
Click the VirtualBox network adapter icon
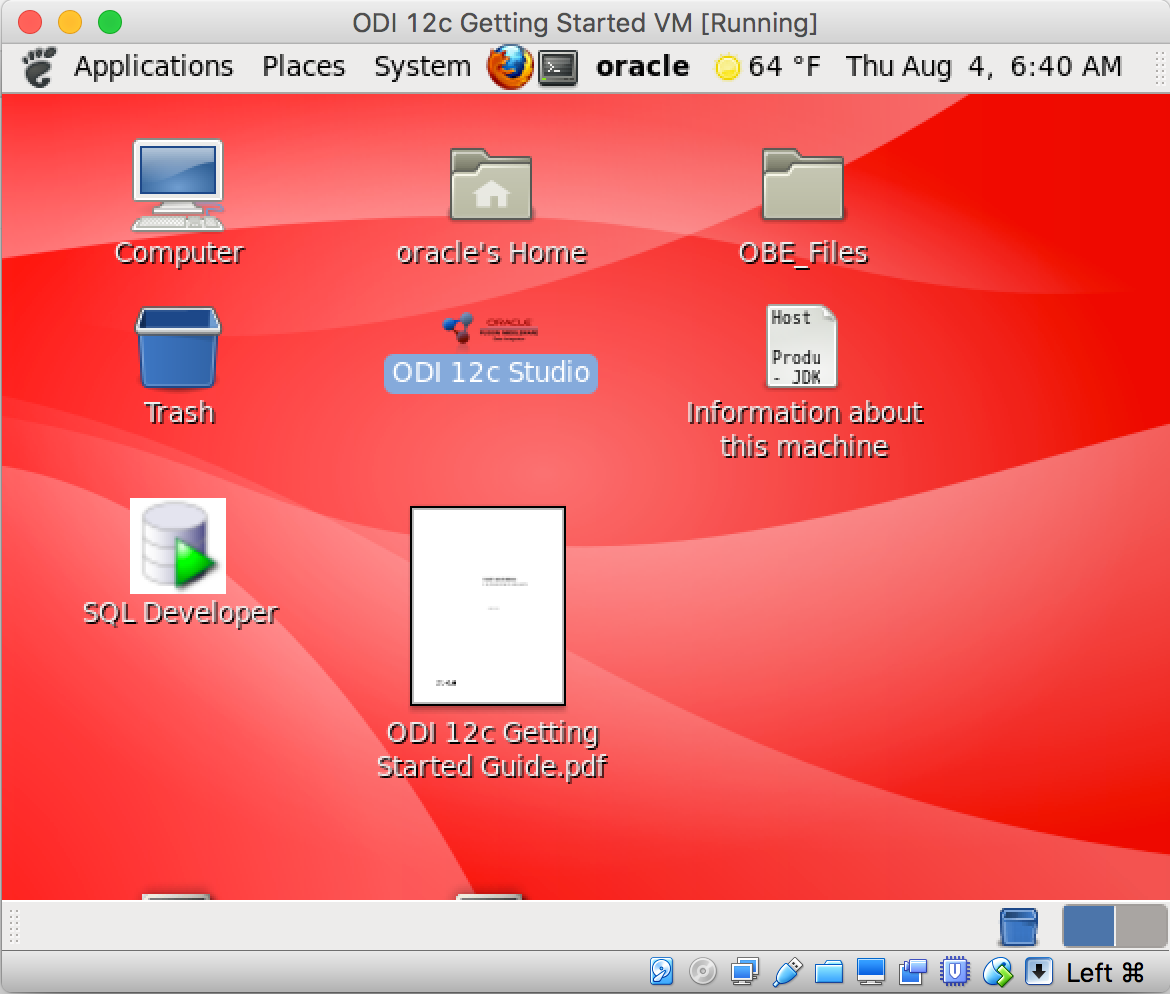click(745, 972)
